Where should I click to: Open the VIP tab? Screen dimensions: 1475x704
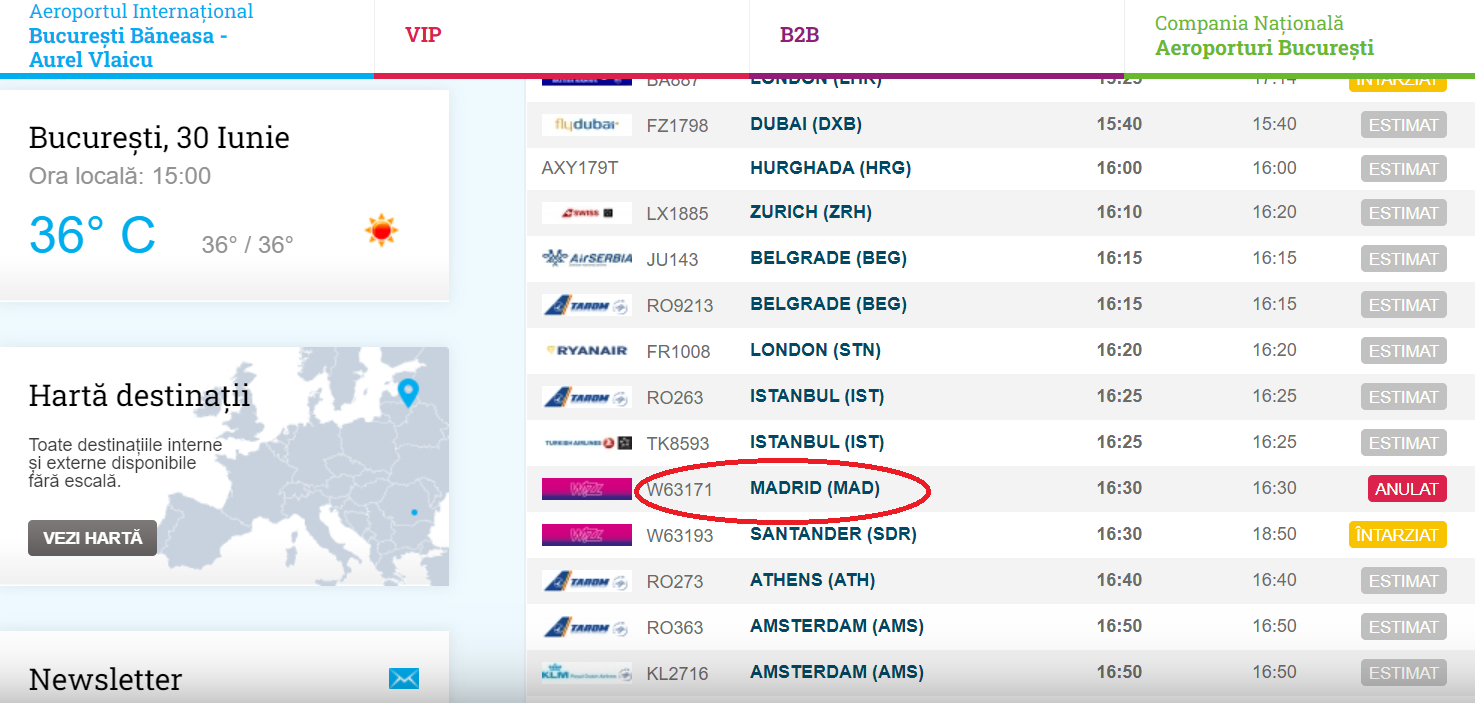click(x=423, y=36)
